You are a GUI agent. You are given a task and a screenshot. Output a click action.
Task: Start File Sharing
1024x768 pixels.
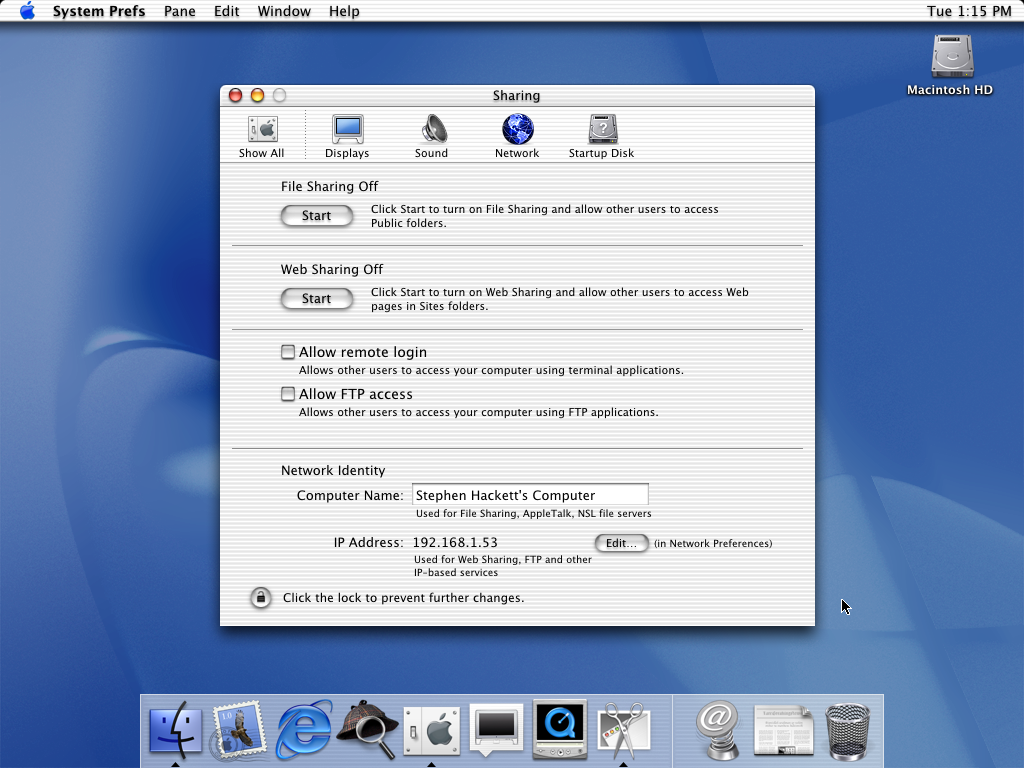pos(316,216)
